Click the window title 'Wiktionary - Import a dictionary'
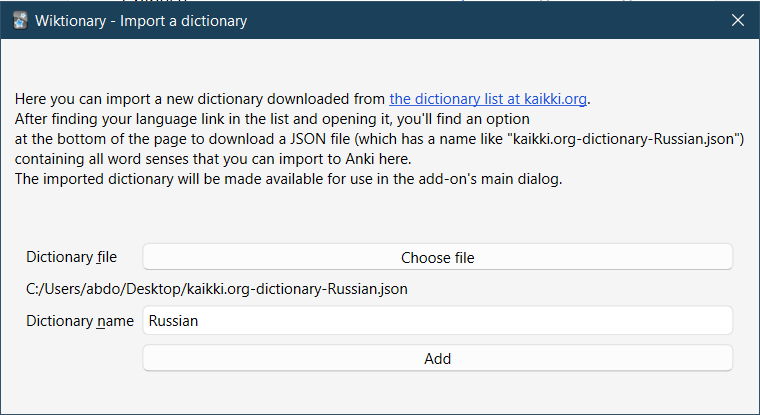760x415 pixels. [x=141, y=20]
